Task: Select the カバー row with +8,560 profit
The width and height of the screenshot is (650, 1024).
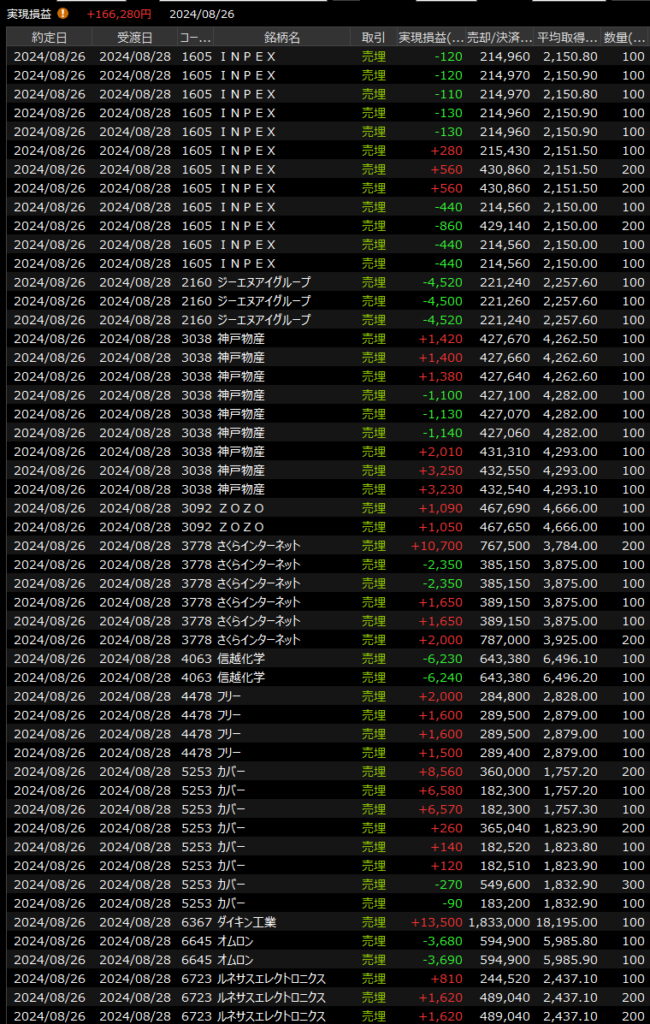Action: (325, 772)
